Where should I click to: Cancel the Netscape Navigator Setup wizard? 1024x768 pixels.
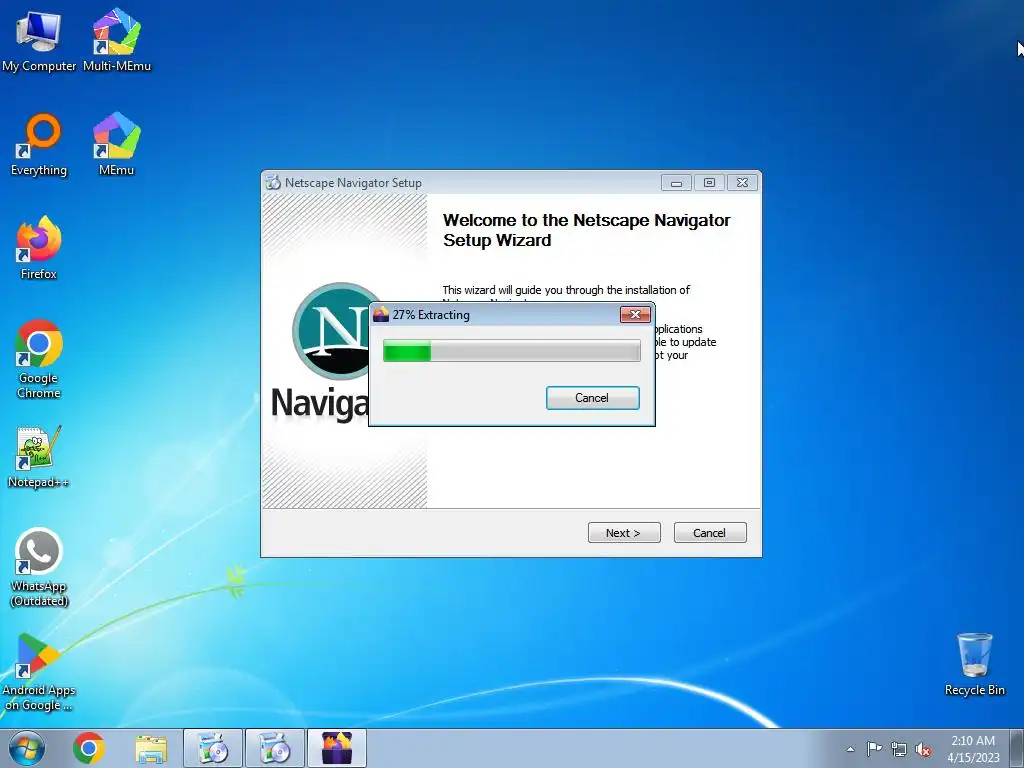pos(710,532)
